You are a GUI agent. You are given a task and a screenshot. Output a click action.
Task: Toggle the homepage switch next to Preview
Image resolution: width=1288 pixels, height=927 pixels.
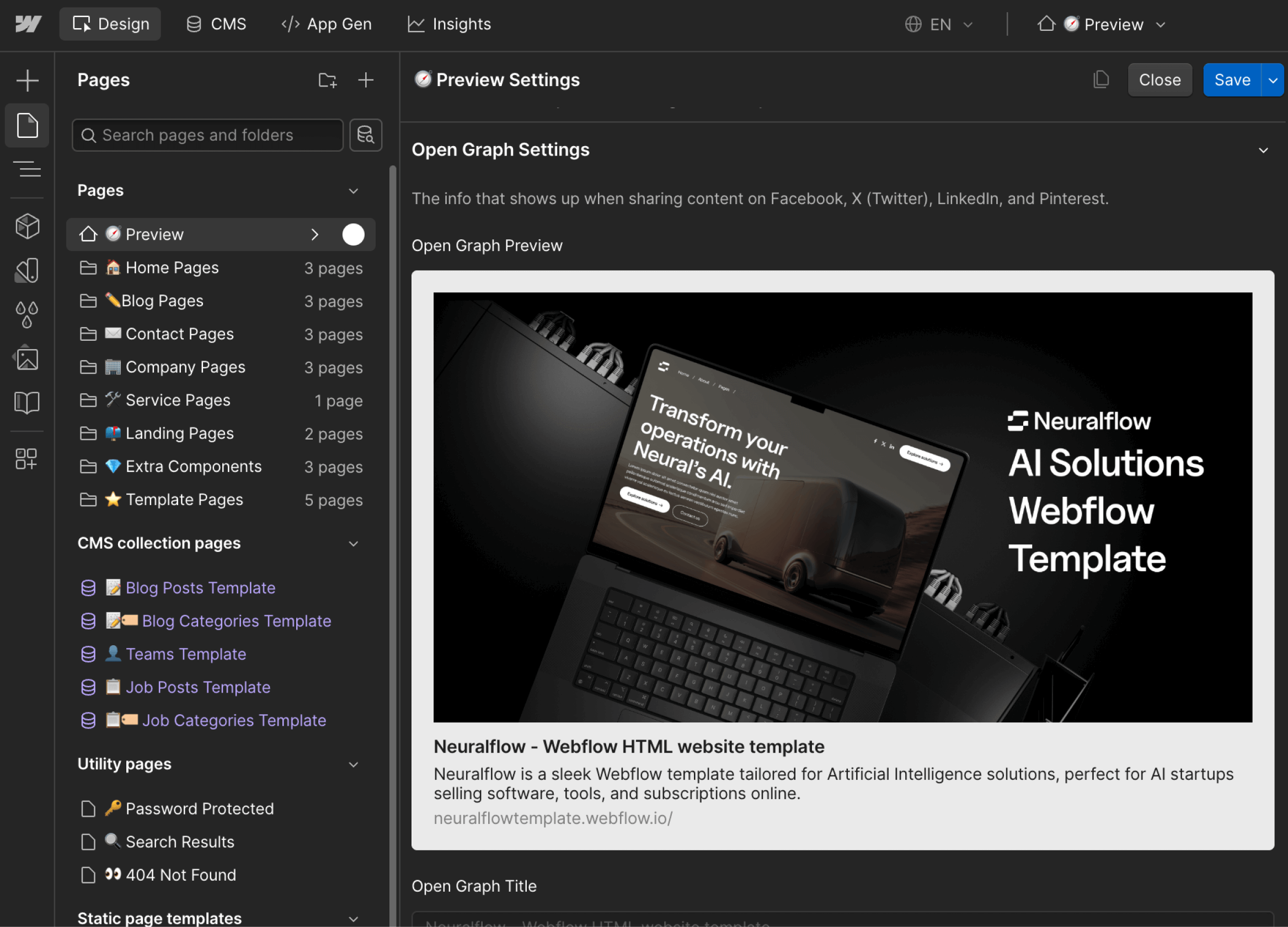[353, 234]
